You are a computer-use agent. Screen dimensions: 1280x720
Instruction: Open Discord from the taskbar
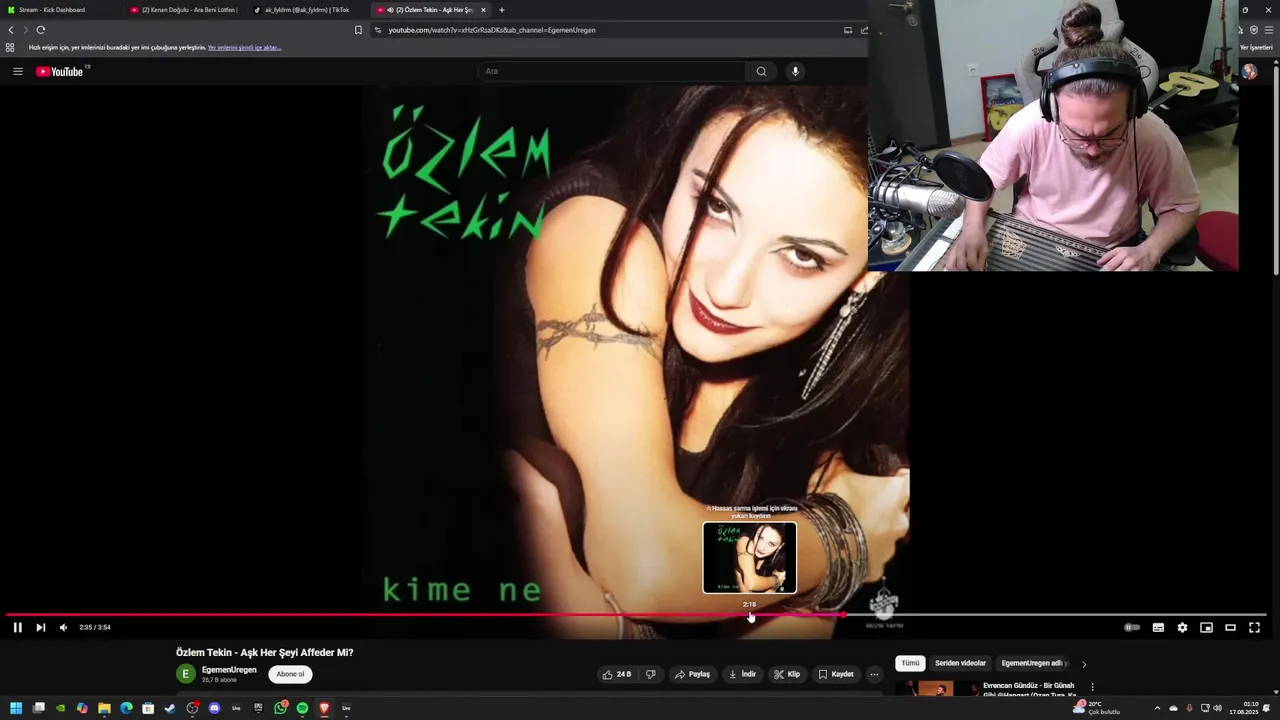click(214, 708)
